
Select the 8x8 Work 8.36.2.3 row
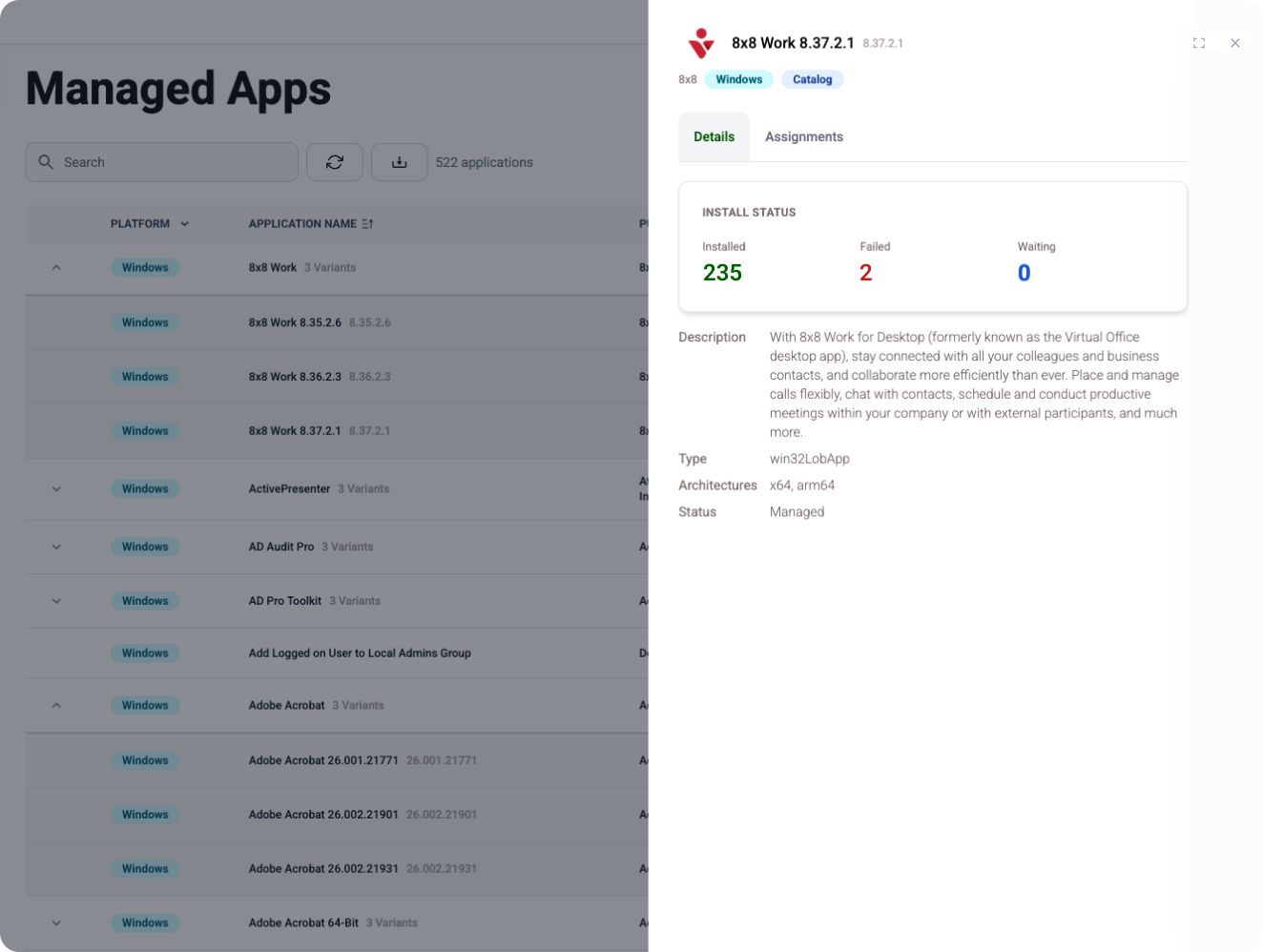click(x=337, y=377)
